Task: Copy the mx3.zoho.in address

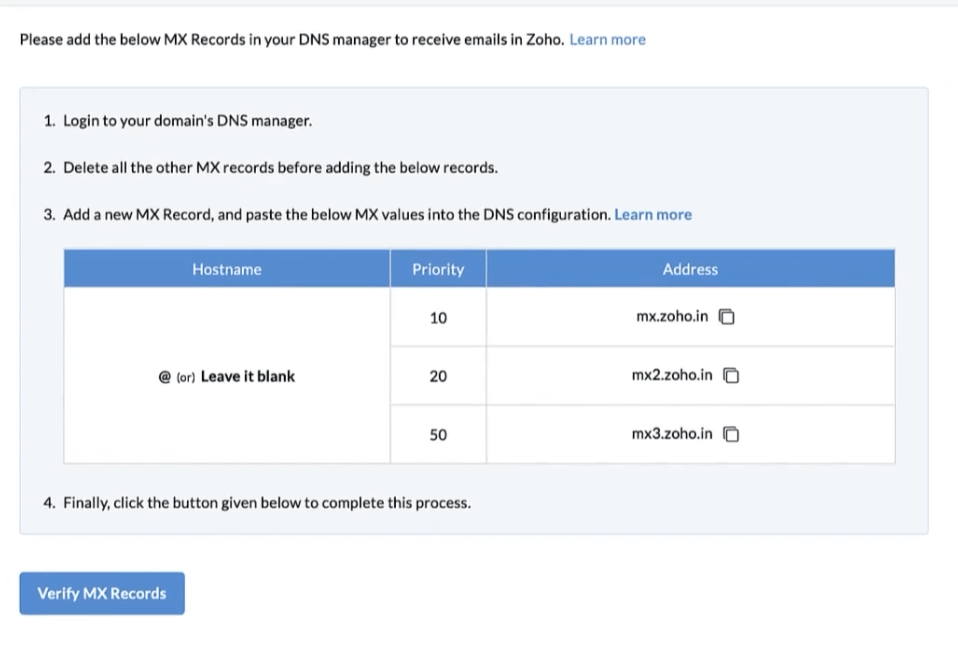Action: tap(731, 434)
